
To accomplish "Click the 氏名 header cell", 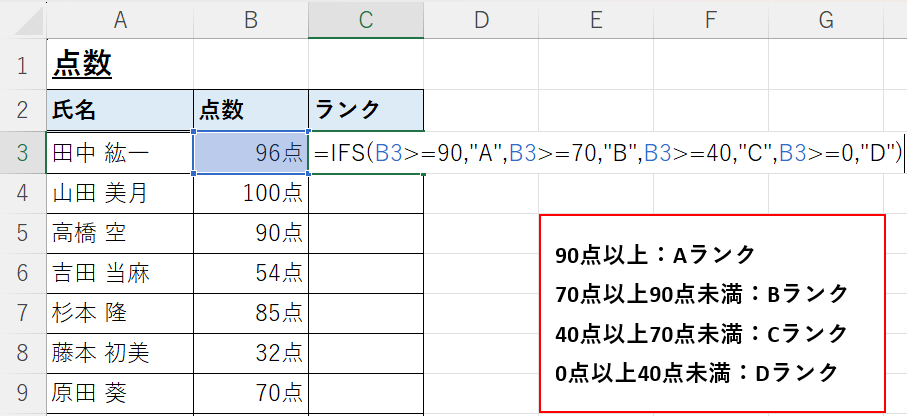I will click(120, 111).
